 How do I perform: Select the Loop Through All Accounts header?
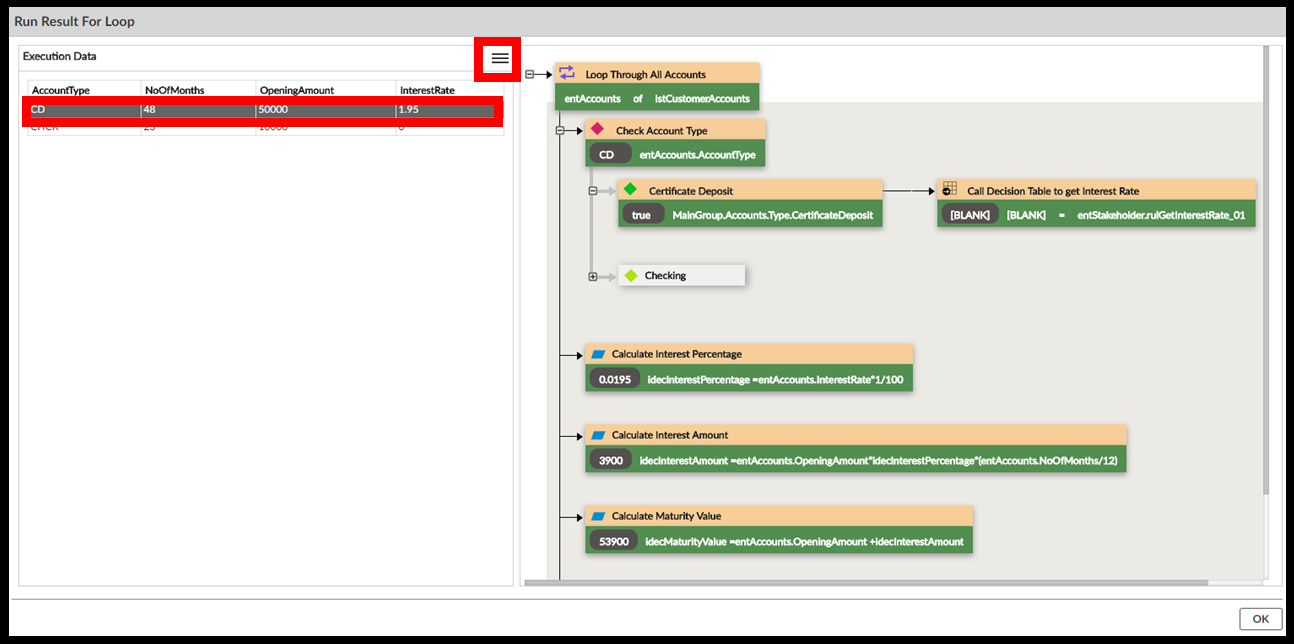click(645, 74)
